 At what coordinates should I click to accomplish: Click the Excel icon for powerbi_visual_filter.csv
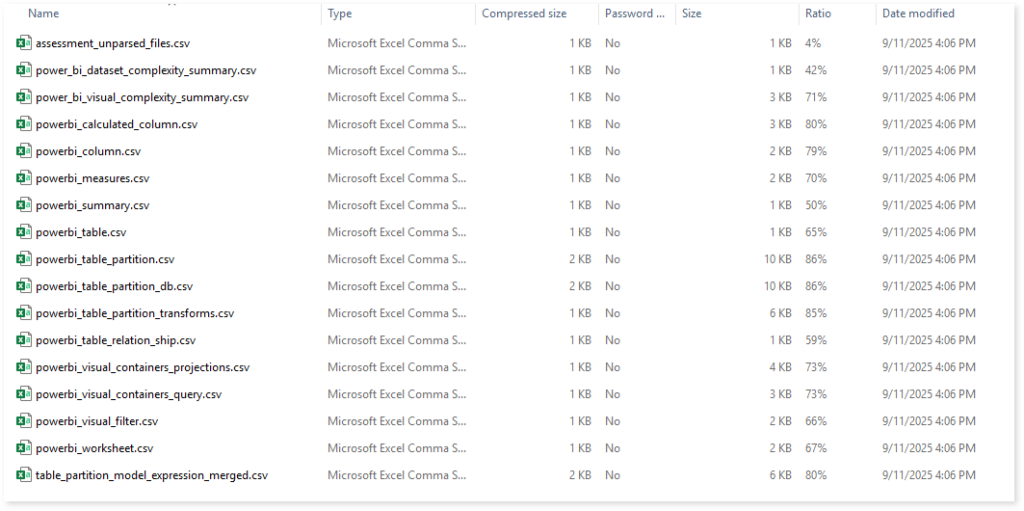click(x=24, y=421)
